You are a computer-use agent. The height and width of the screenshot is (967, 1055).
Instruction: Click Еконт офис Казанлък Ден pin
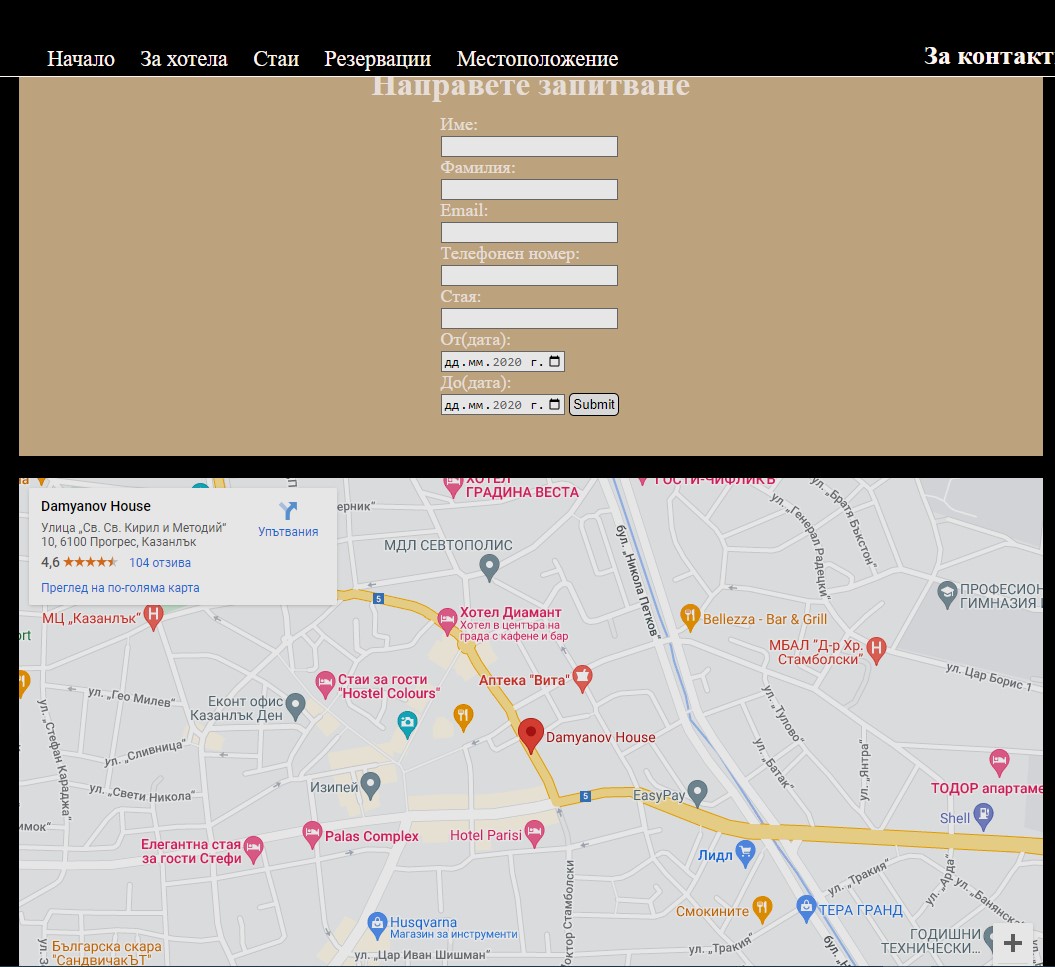[295, 706]
